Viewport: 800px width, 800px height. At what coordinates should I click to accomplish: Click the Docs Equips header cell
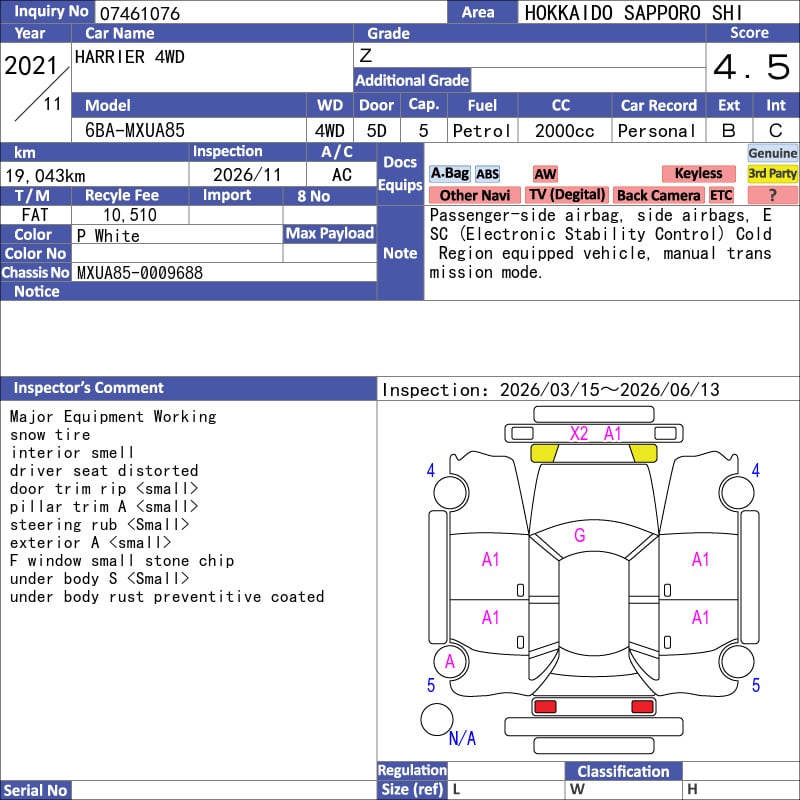pos(400,174)
